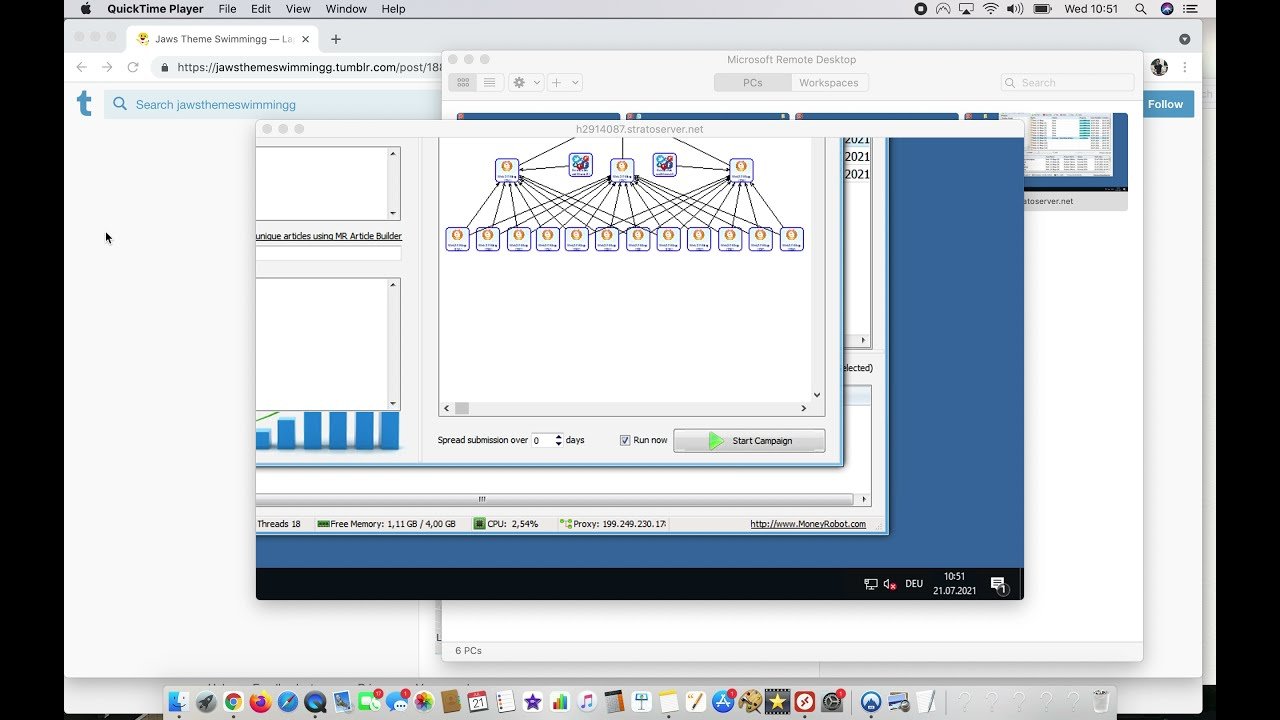Open the QuickTime Player menu
This screenshot has width=1280, height=720.
click(x=155, y=9)
